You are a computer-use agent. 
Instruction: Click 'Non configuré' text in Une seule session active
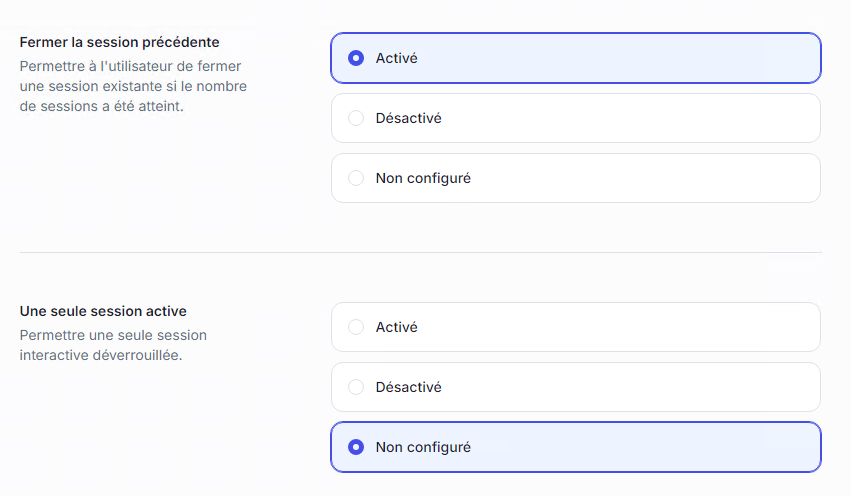423,447
